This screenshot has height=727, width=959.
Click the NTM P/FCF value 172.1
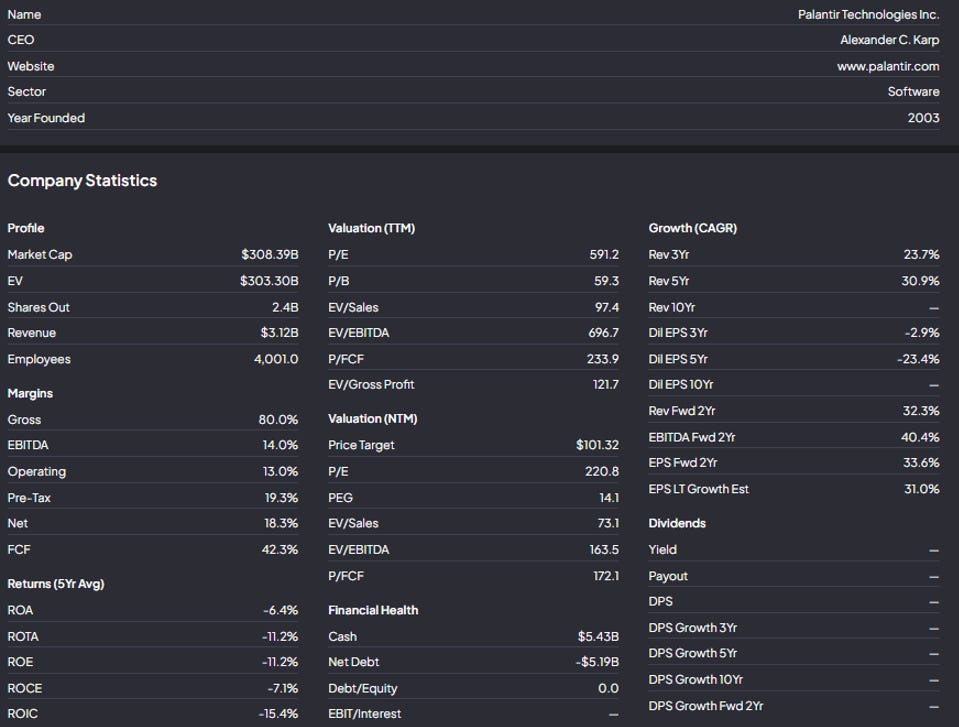(606, 576)
